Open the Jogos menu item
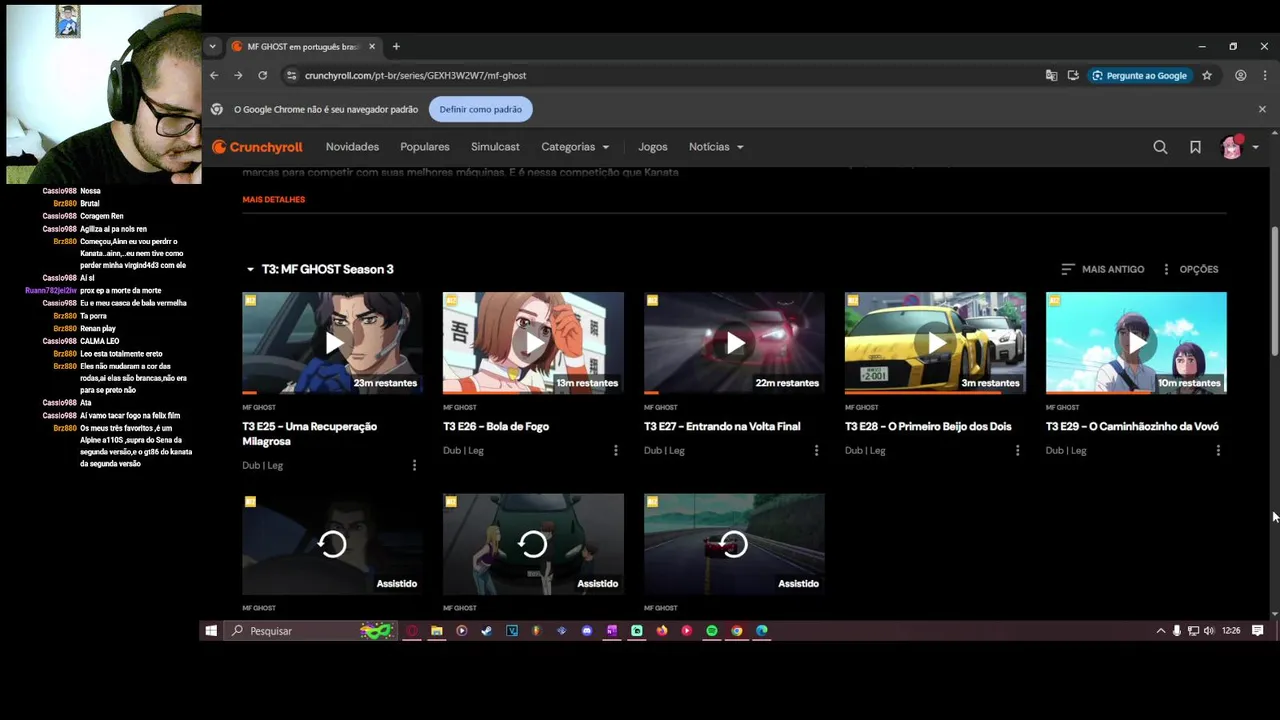 pos(653,147)
